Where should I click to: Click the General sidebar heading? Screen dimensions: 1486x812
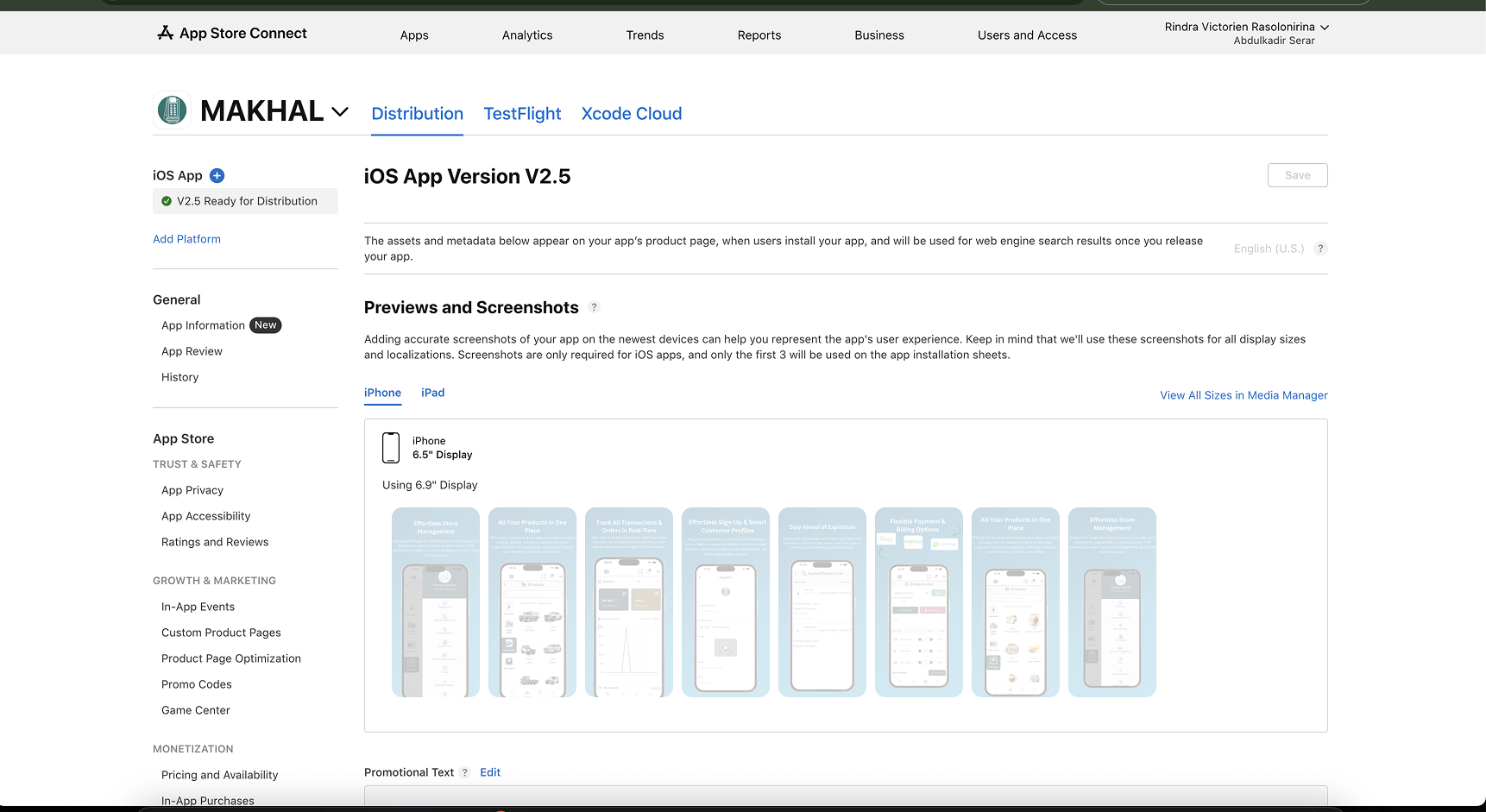coord(176,299)
